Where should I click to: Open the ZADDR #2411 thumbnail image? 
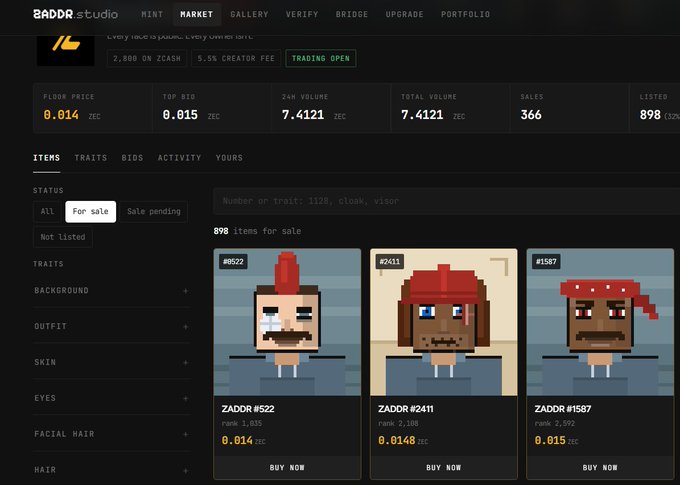click(444, 322)
